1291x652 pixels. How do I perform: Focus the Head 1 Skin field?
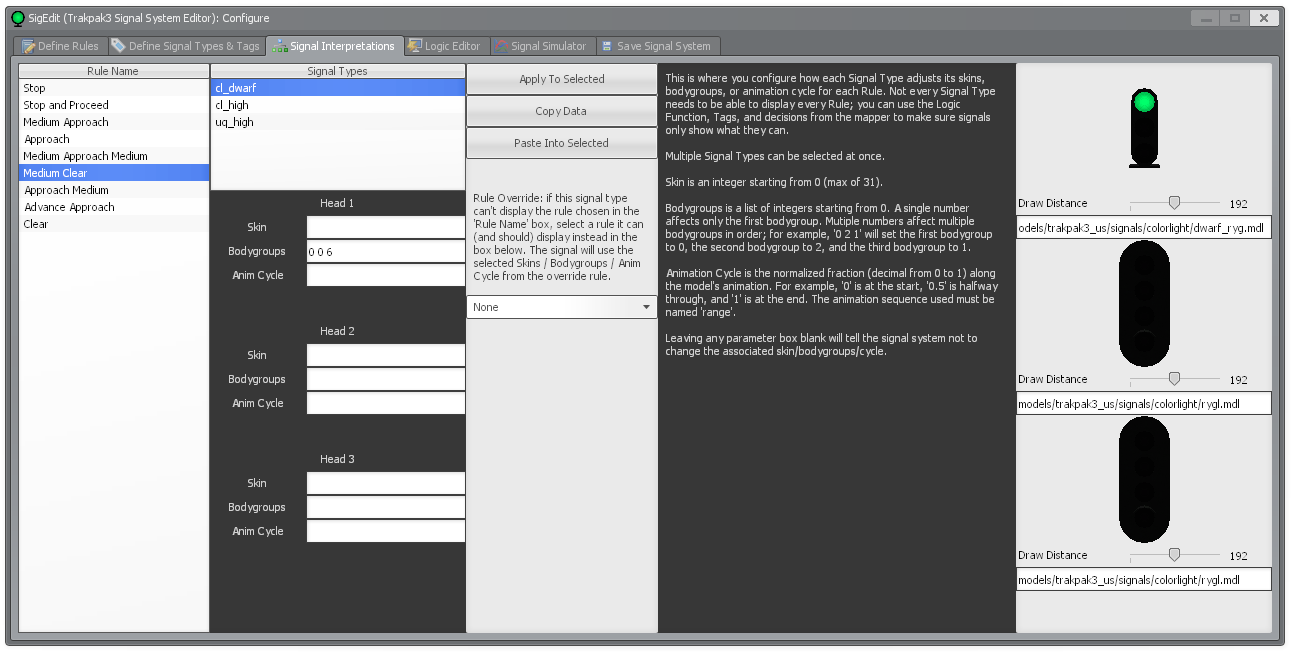click(386, 227)
